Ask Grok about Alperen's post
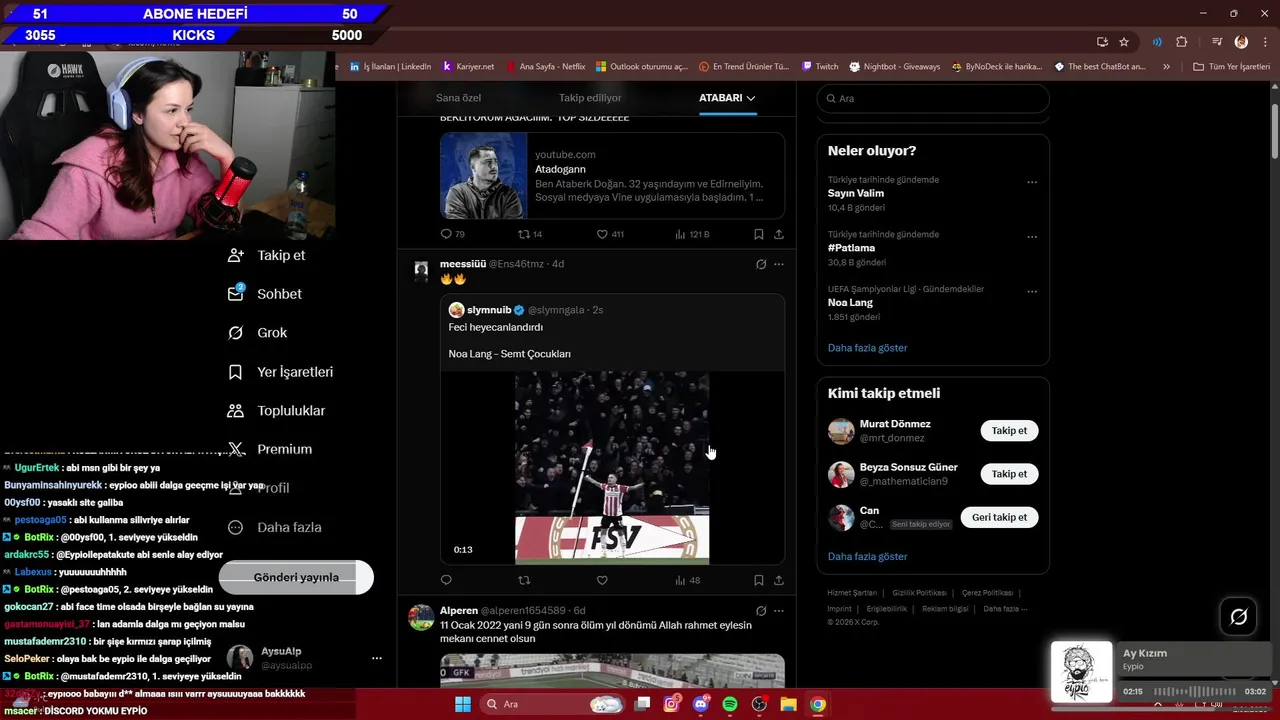The image size is (1280, 720). click(x=761, y=610)
